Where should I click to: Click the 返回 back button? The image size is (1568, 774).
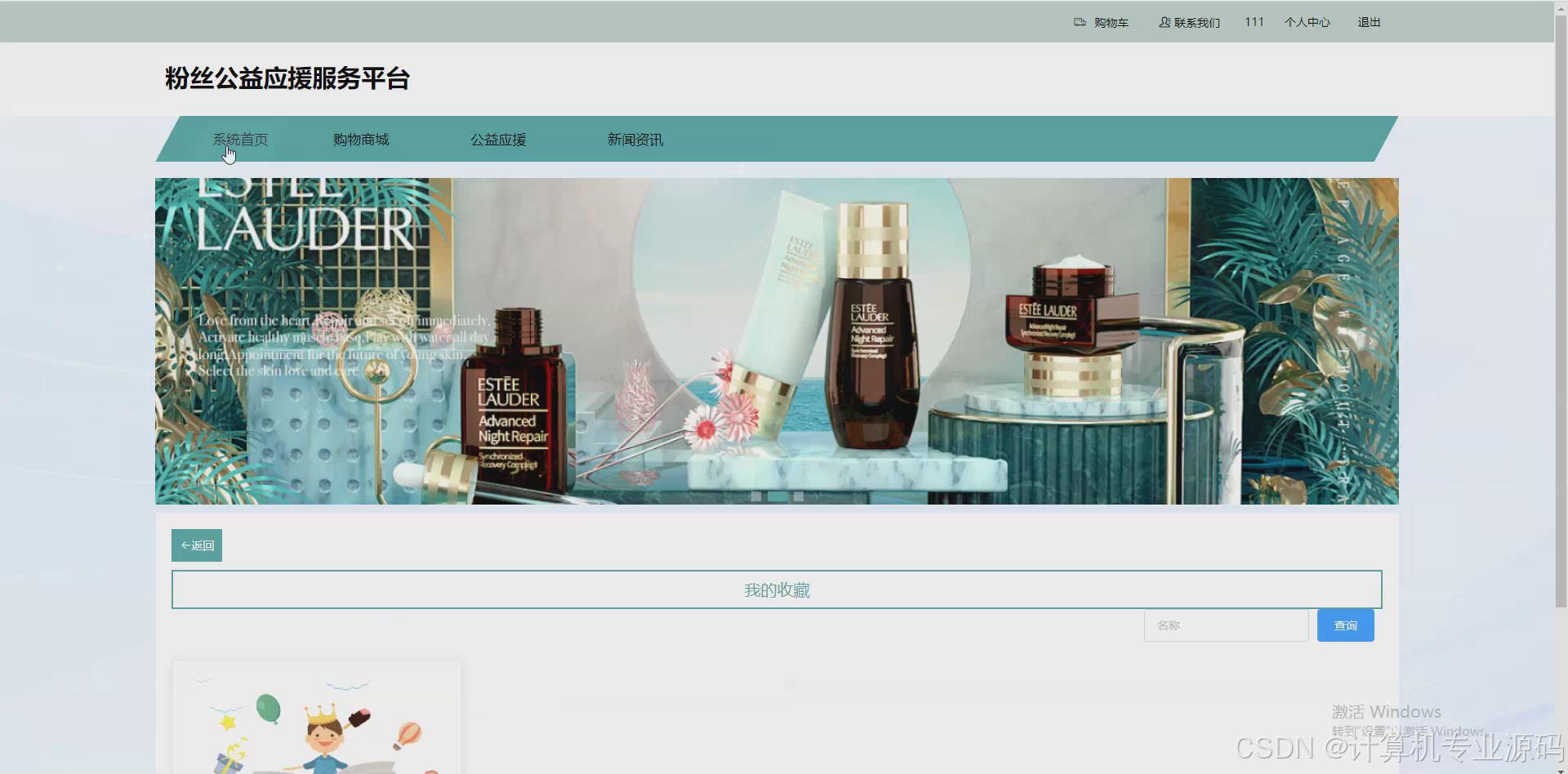(197, 545)
